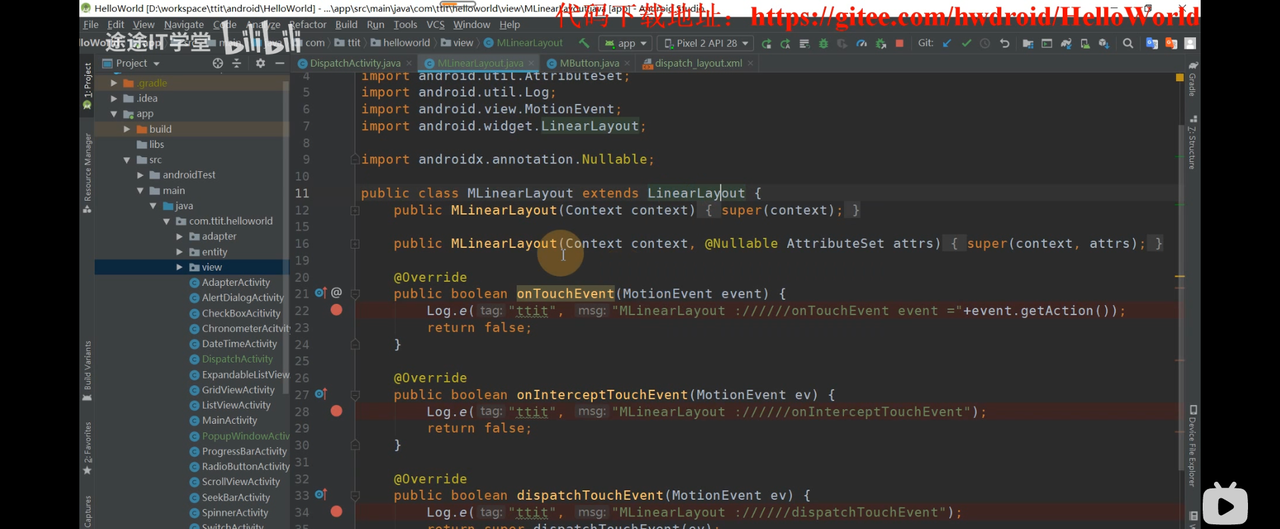
Task: Toggle the Captures tool window button
Action: [87, 511]
